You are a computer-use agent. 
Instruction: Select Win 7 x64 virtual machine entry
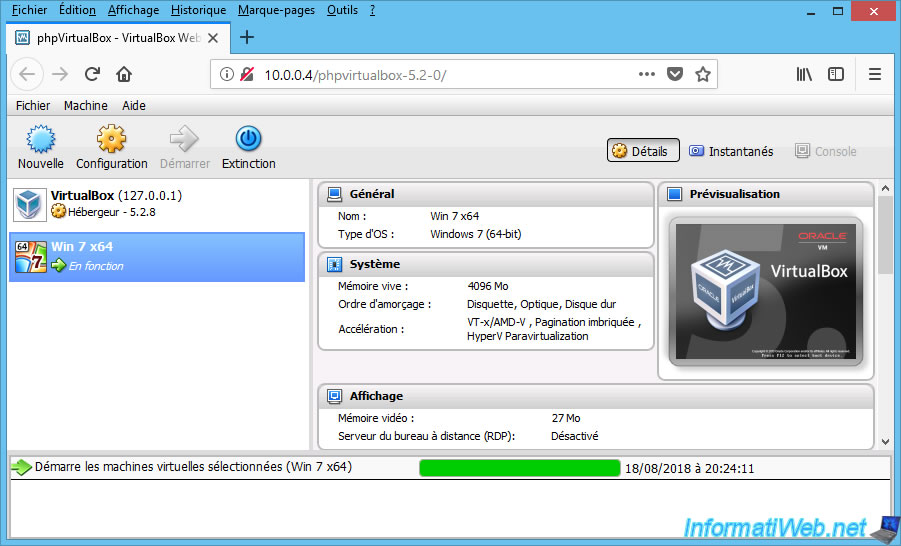coord(157,257)
